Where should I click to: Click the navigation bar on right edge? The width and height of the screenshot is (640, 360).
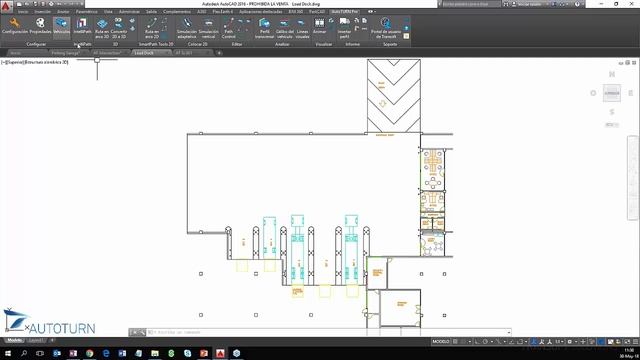tap(633, 178)
